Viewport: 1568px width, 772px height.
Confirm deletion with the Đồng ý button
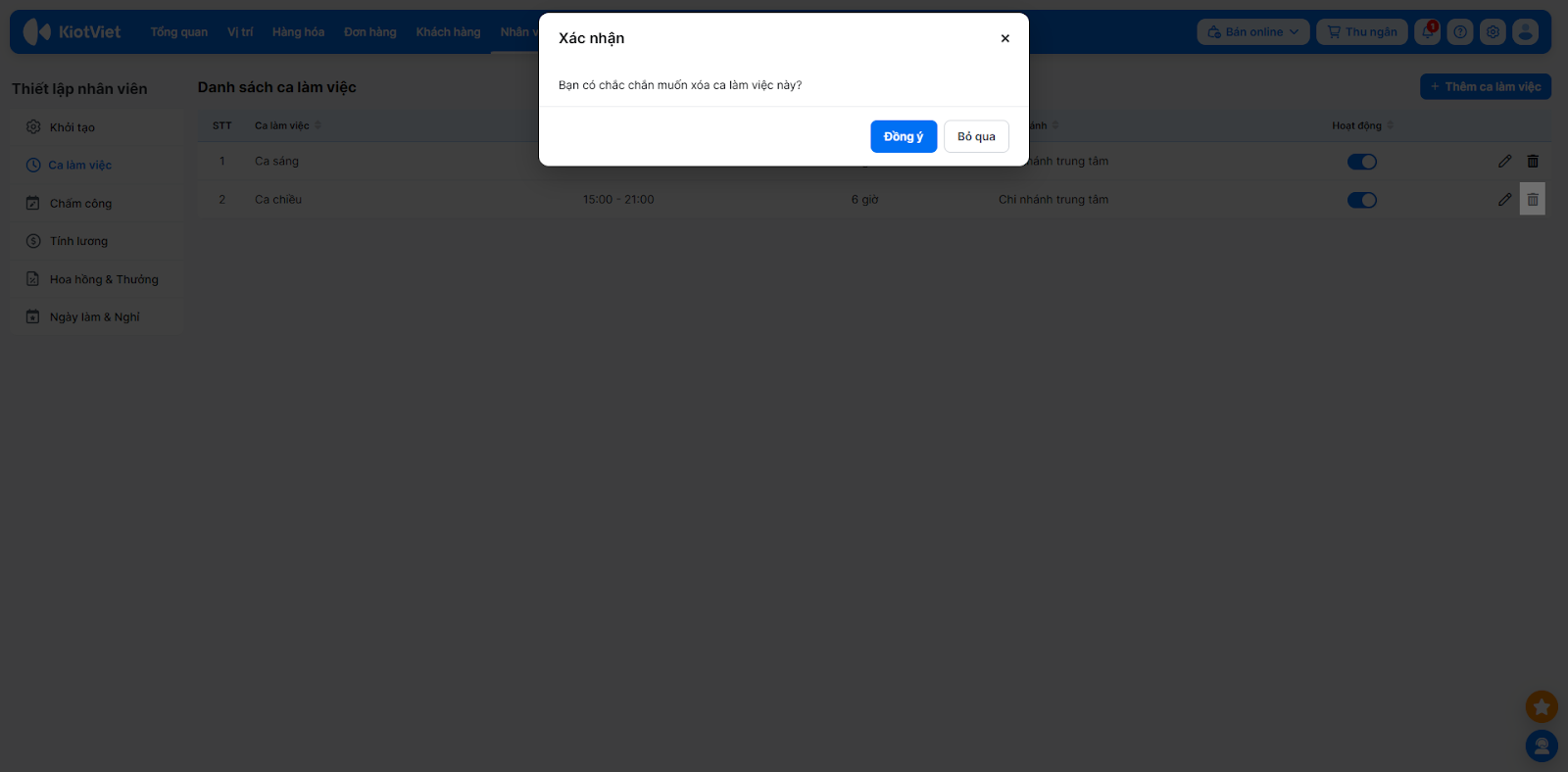pos(904,136)
